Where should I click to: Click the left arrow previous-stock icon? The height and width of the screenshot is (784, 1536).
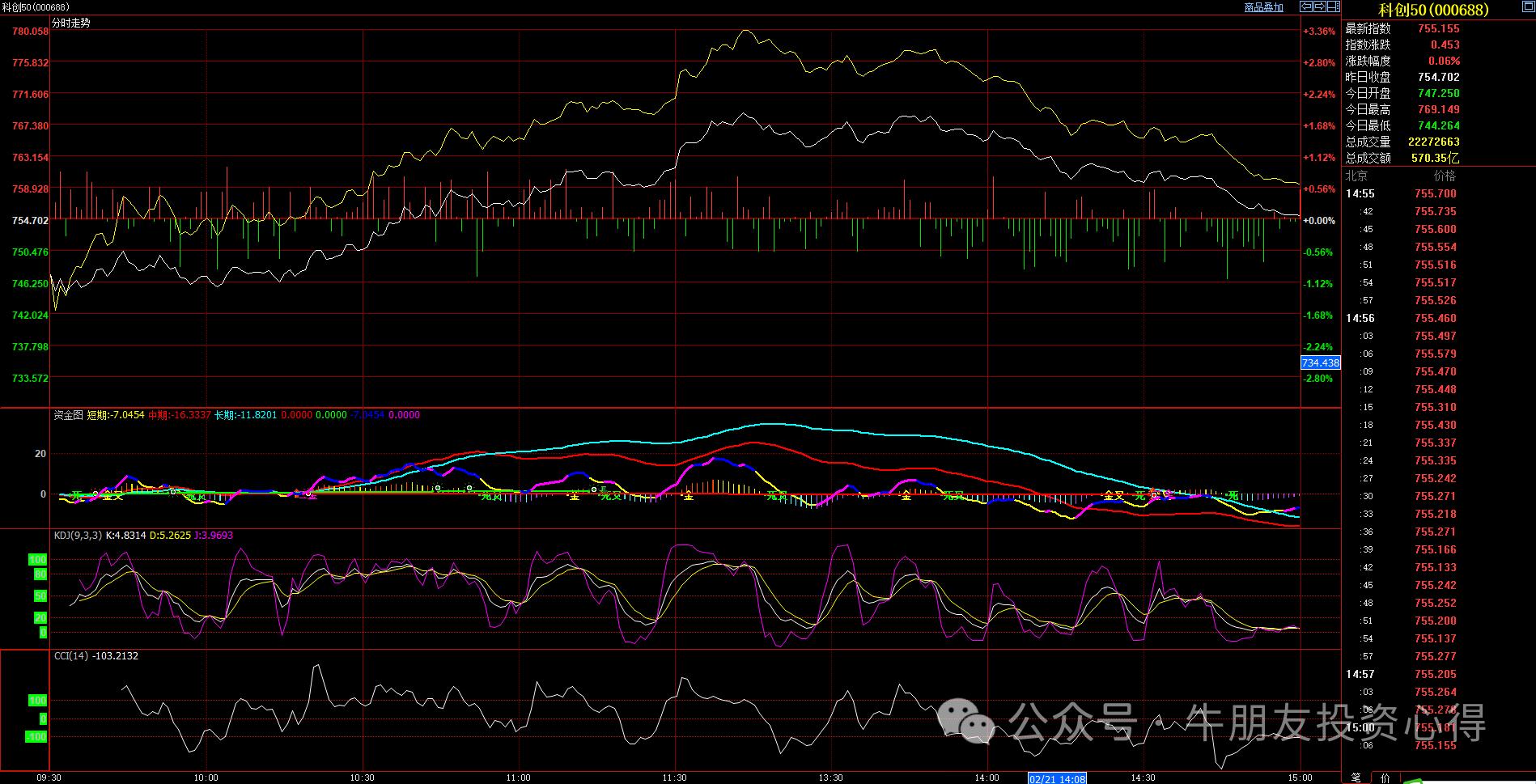(1306, 6)
